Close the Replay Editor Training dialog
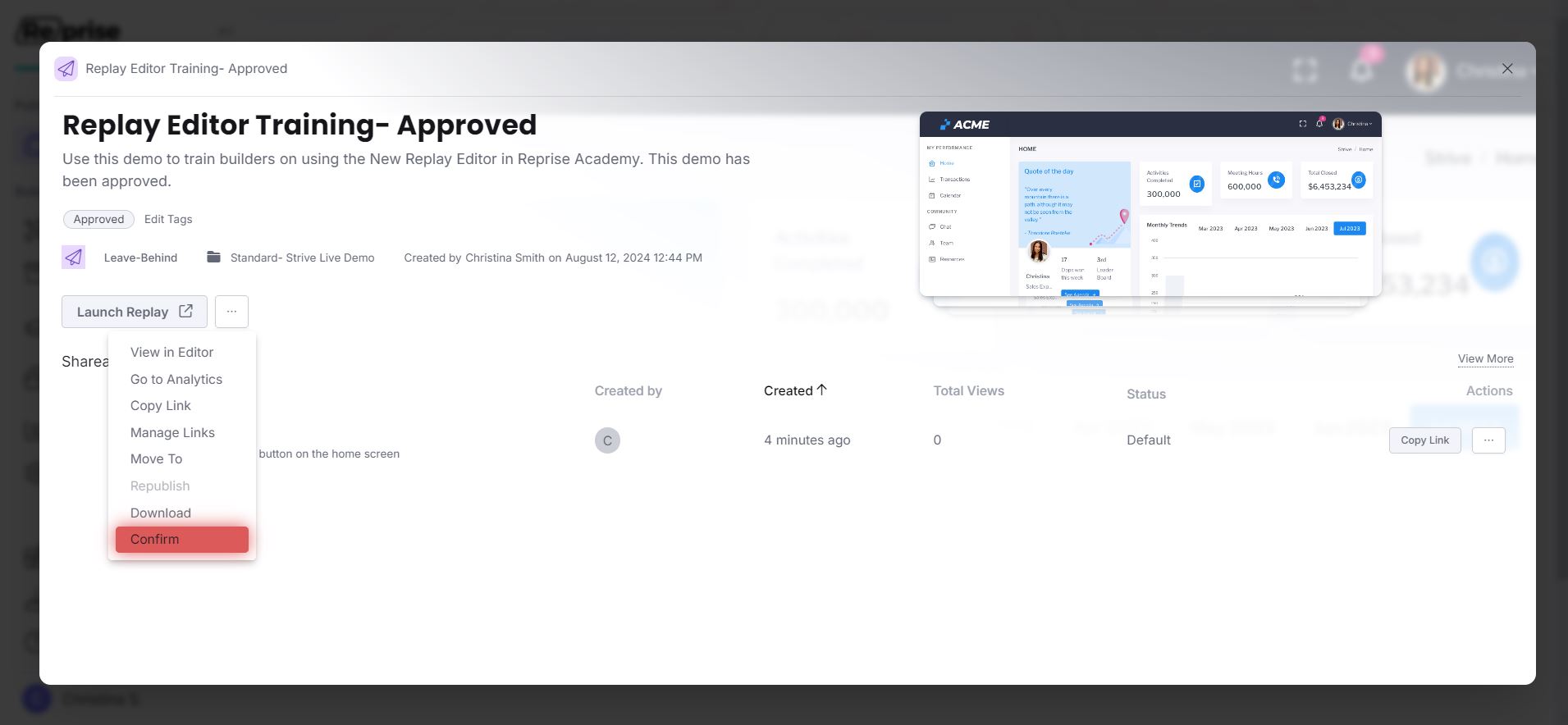Viewport: 1568px width, 725px height. [1507, 69]
